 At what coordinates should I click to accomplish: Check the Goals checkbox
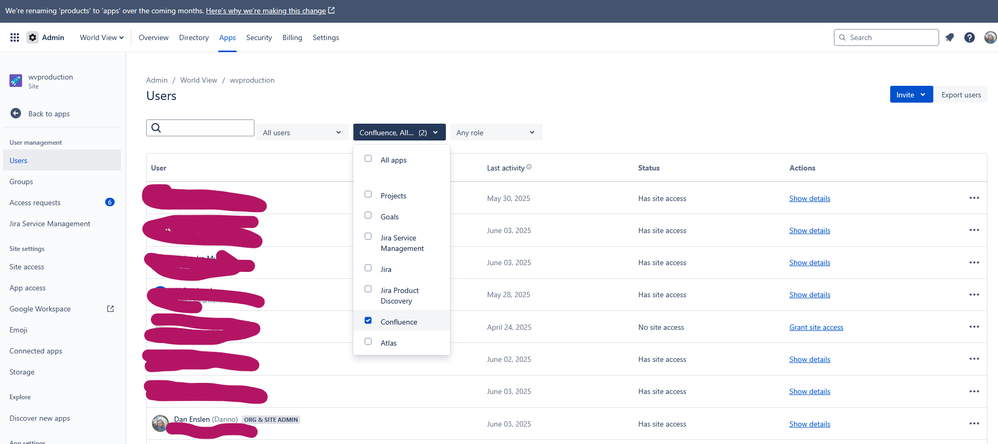coord(368,215)
